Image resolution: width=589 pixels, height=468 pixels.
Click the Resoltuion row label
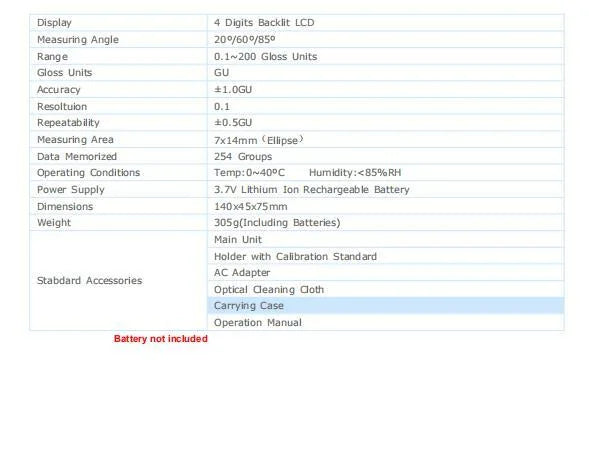tap(62, 107)
